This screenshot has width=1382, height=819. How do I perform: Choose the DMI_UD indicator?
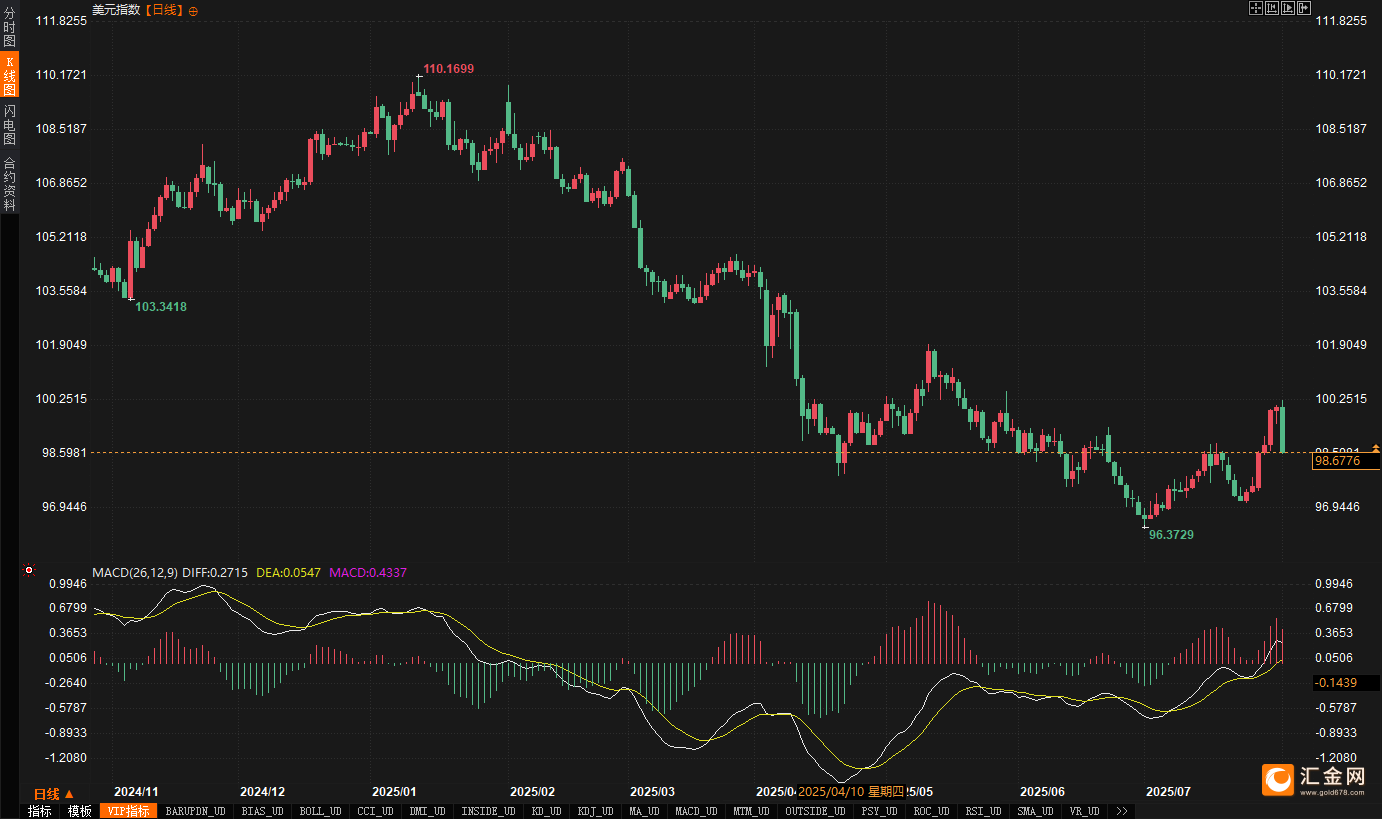tap(427, 811)
